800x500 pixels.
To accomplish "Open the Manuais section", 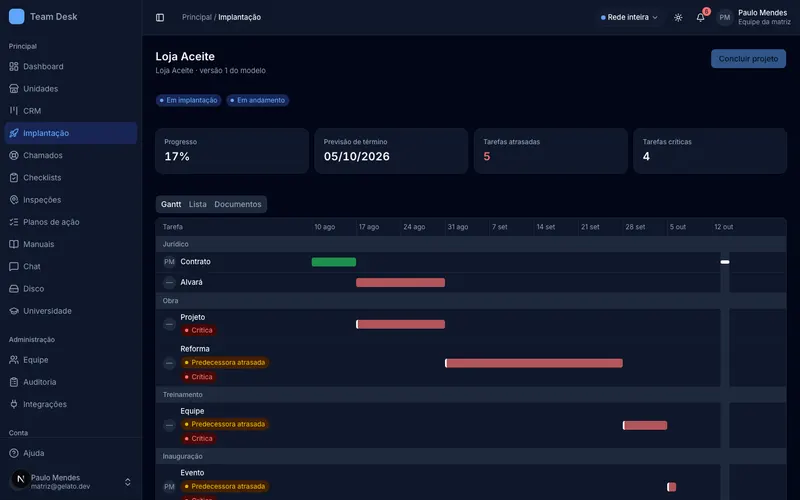I will point(70,244).
